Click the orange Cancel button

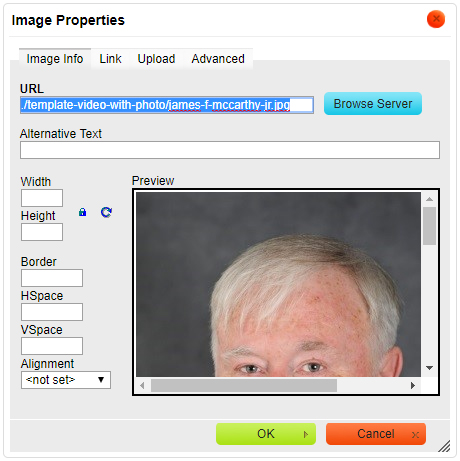coord(376,434)
